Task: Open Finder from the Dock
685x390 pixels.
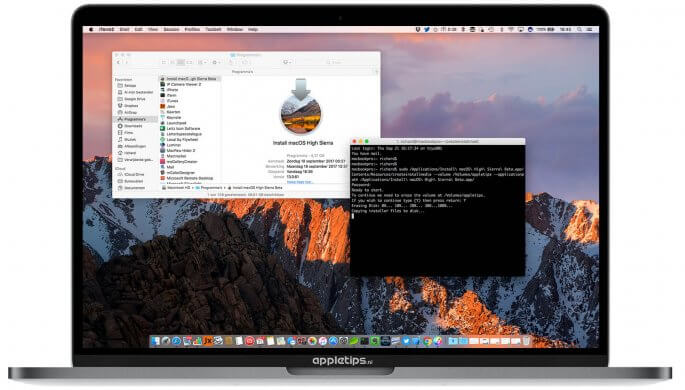Action: click(x=155, y=341)
